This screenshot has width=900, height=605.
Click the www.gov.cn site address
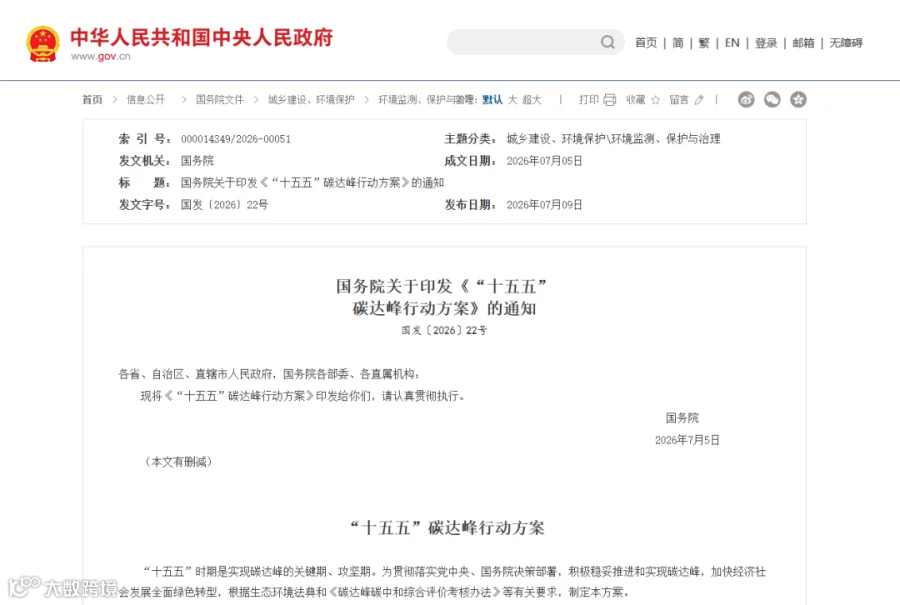(x=100, y=56)
